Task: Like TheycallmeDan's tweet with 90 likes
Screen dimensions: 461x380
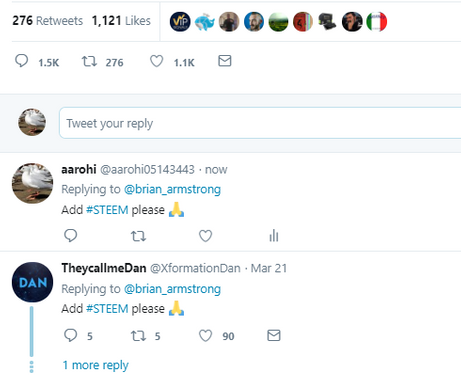Action: click(x=205, y=336)
